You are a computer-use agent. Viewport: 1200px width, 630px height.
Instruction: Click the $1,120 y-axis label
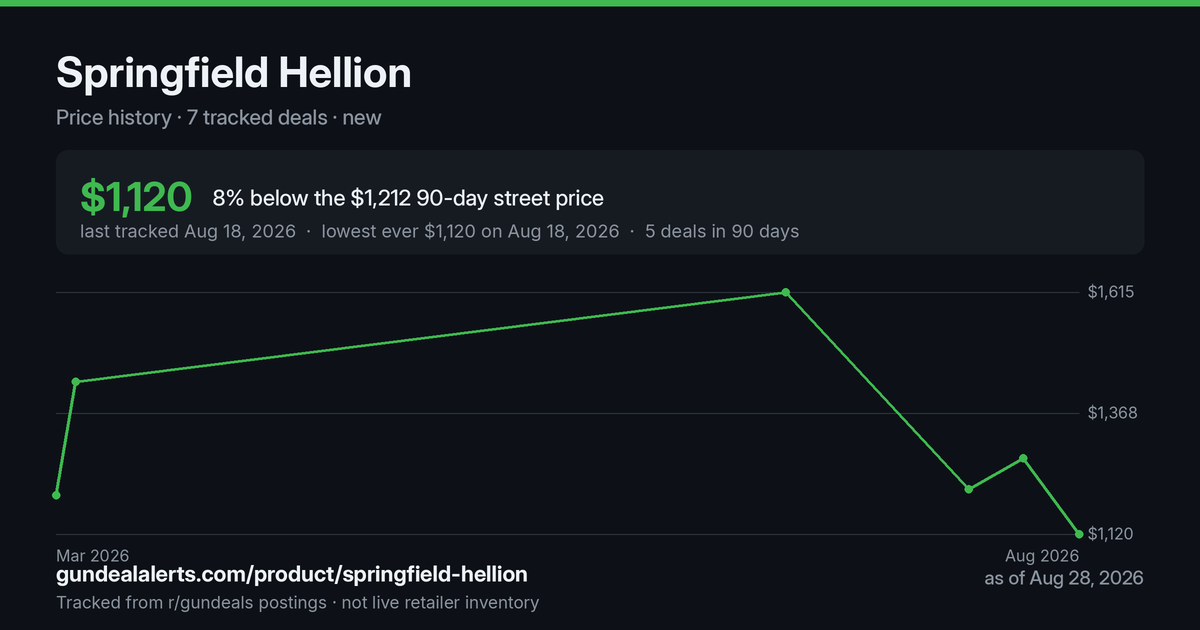click(1111, 534)
